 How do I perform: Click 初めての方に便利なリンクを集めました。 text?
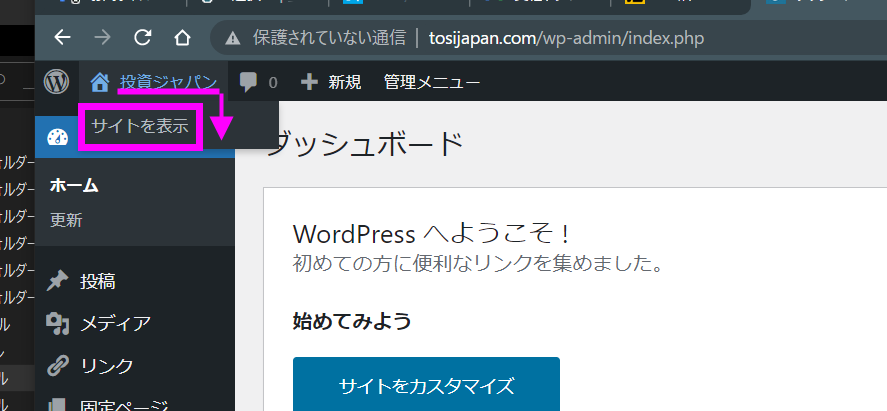click(478, 263)
